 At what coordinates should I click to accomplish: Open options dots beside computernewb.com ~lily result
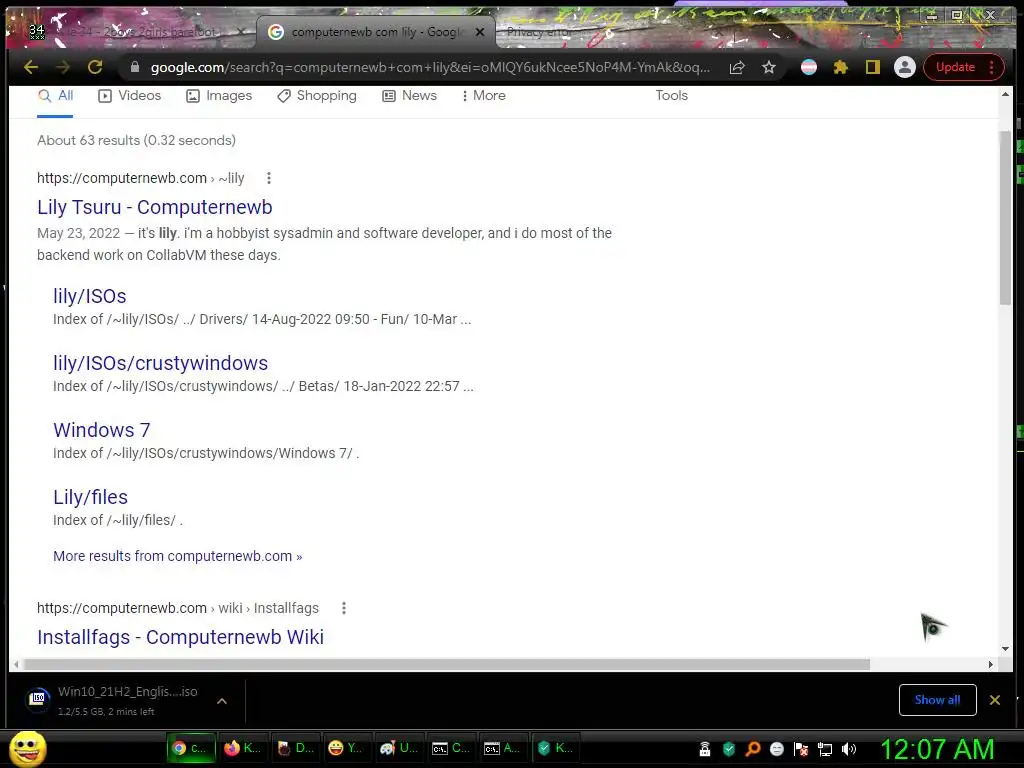pyautogui.click(x=268, y=178)
